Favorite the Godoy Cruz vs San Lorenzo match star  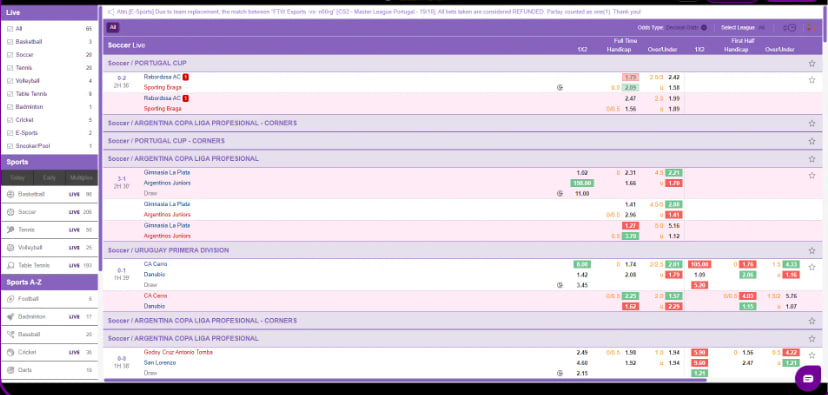tap(812, 355)
